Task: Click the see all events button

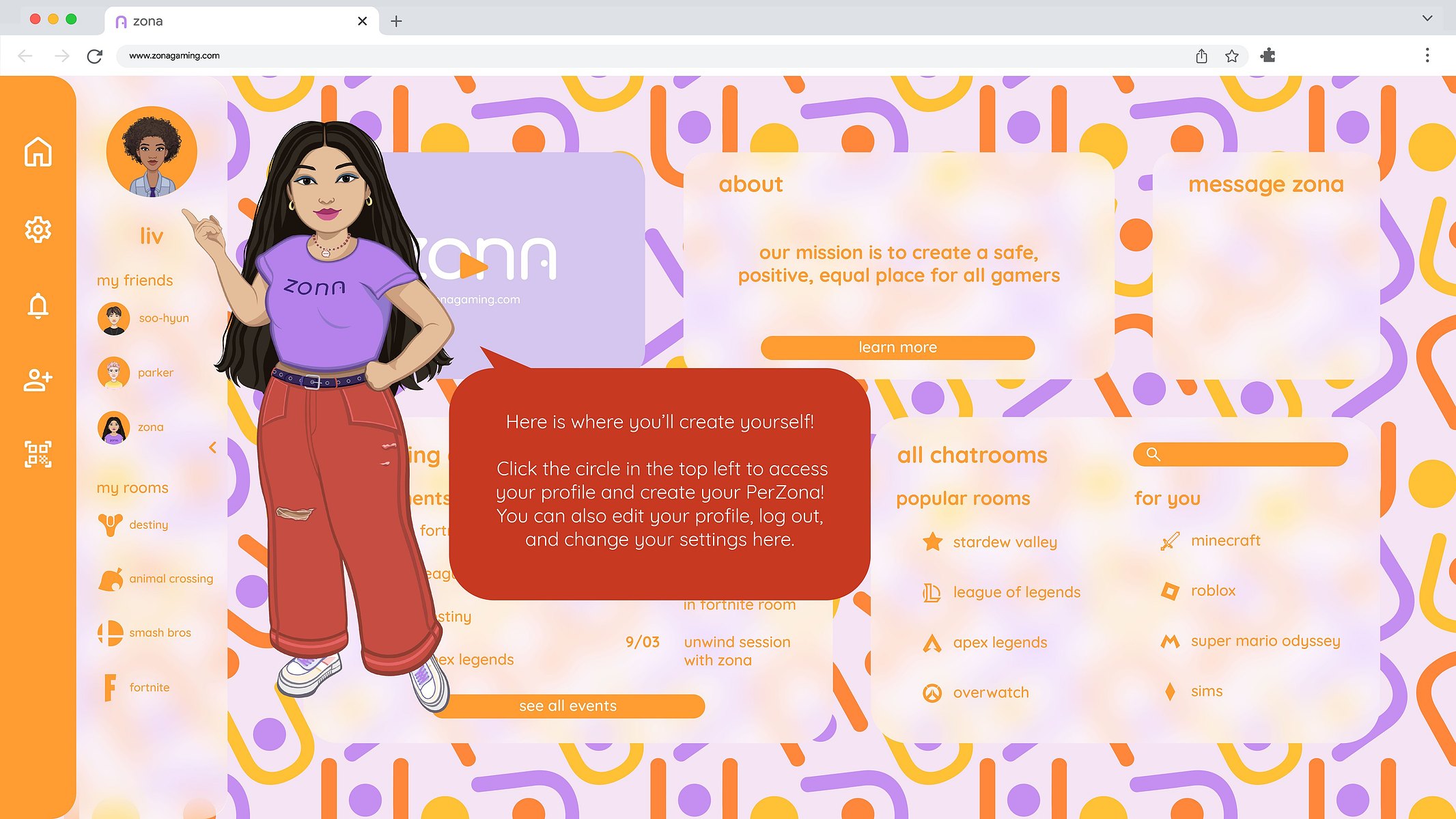Action: tap(568, 706)
